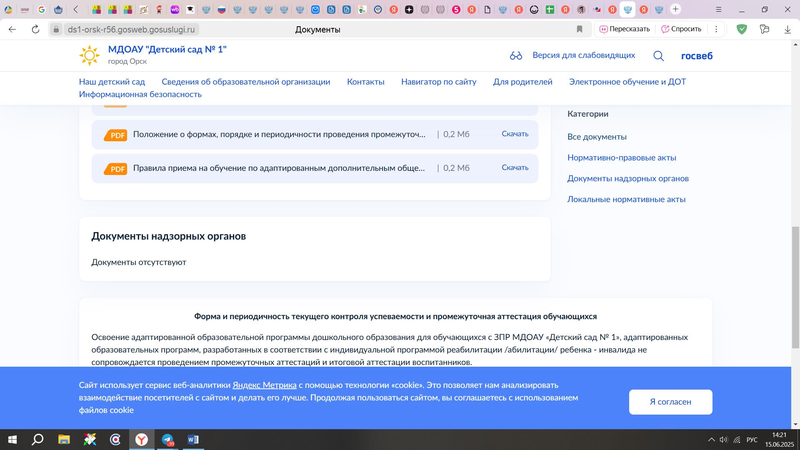The image size is (800, 450).
Task: Open the extensions icon beside the downloads arrow
Action: (764, 30)
